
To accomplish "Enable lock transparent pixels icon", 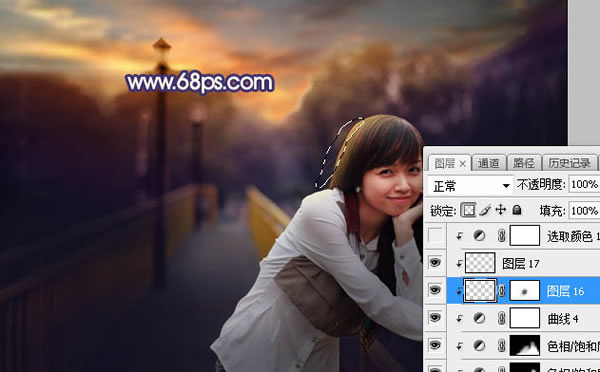I will click(x=468, y=210).
